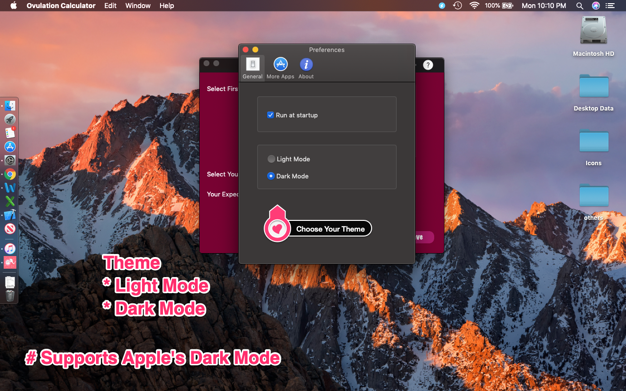Select the Desktop Data folder
Screen dimensions: 626x391
pos(594,86)
